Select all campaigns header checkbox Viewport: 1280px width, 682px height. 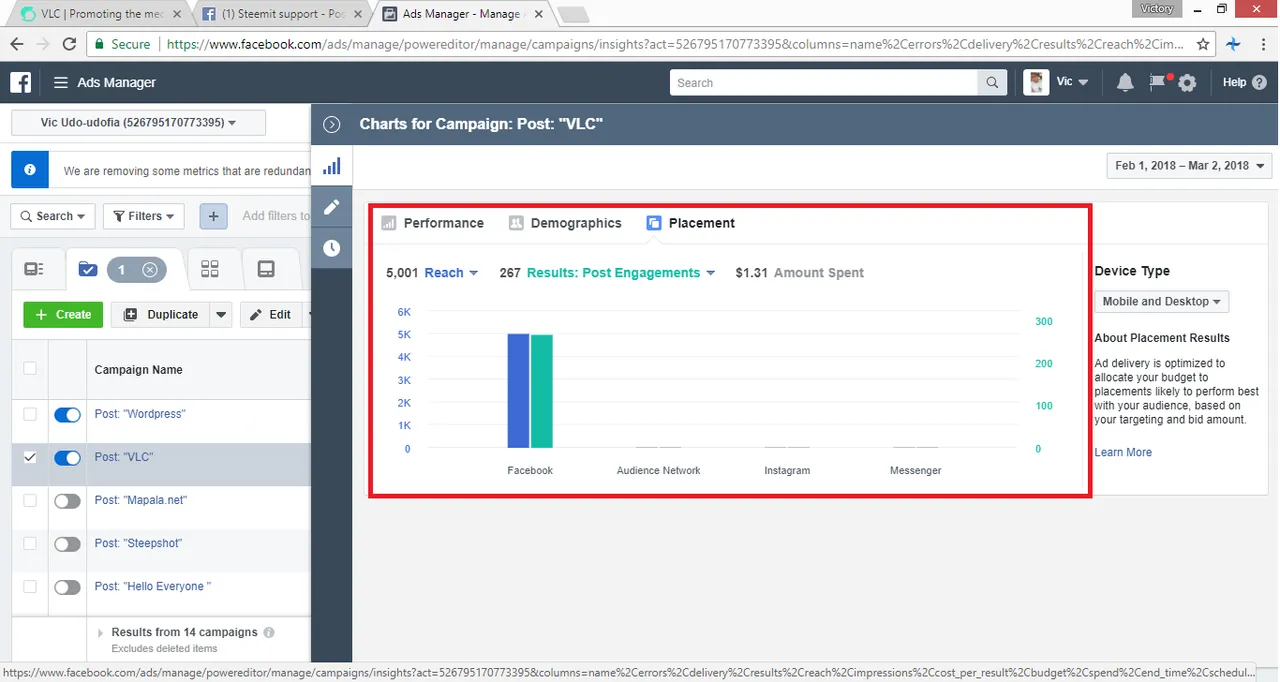(x=29, y=368)
